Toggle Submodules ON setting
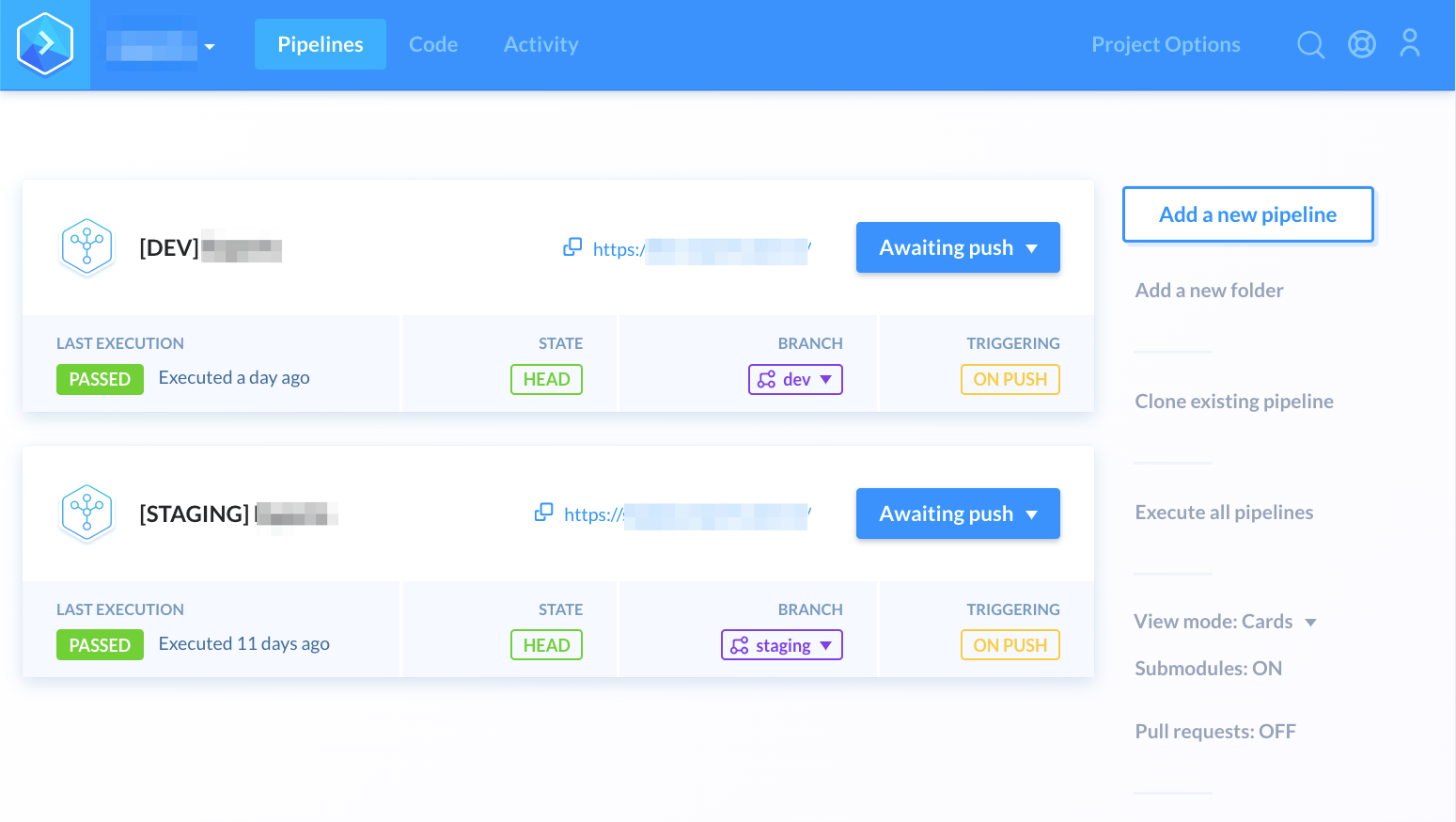The image size is (1456, 822). click(1208, 669)
